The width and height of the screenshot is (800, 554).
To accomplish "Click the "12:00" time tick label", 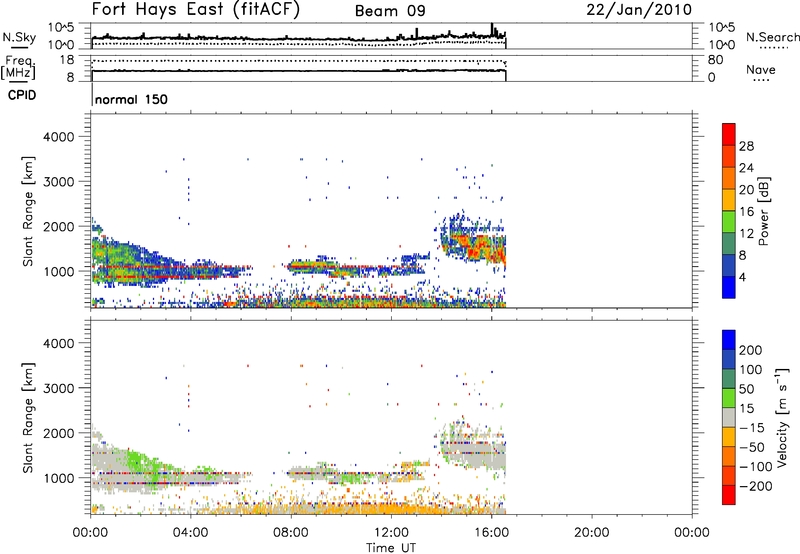I will tap(391, 533).
